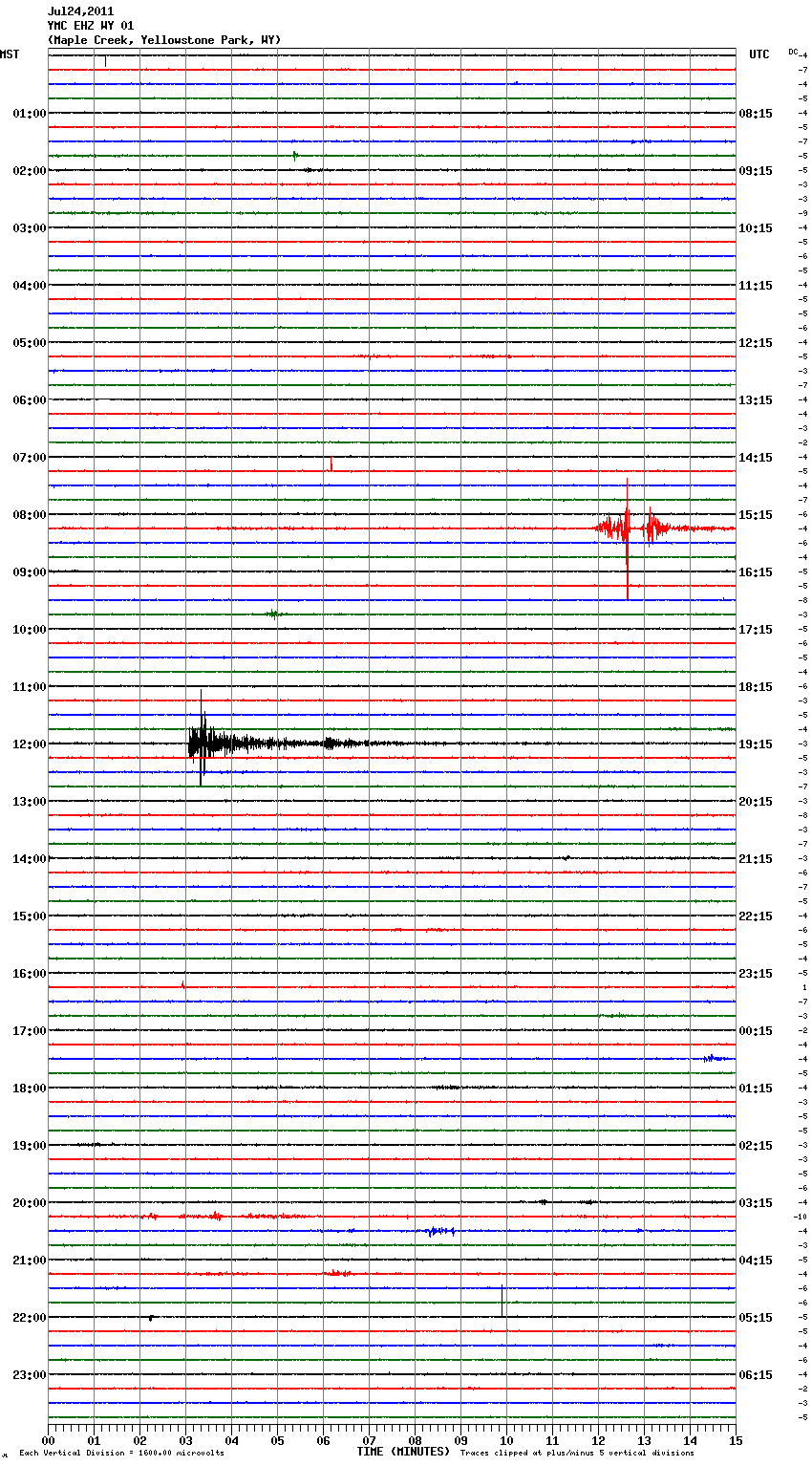Select station code text YMC EHZ WY 01

(91, 26)
